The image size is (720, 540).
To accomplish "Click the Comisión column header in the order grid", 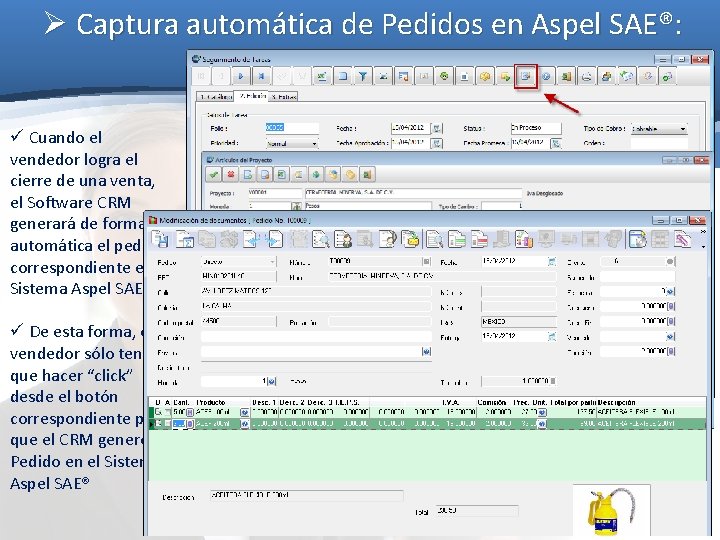I will point(491,402).
